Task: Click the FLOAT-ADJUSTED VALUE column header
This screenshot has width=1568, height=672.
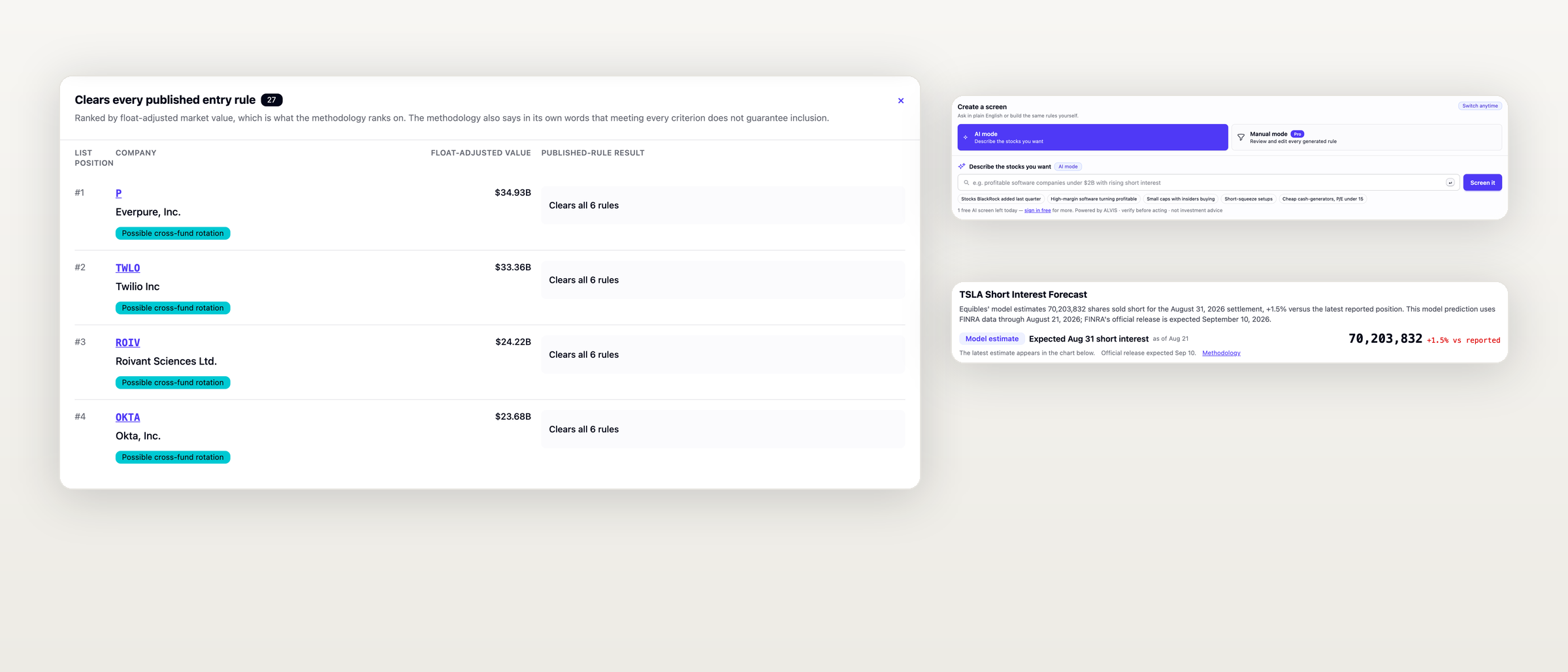Action: tap(481, 153)
